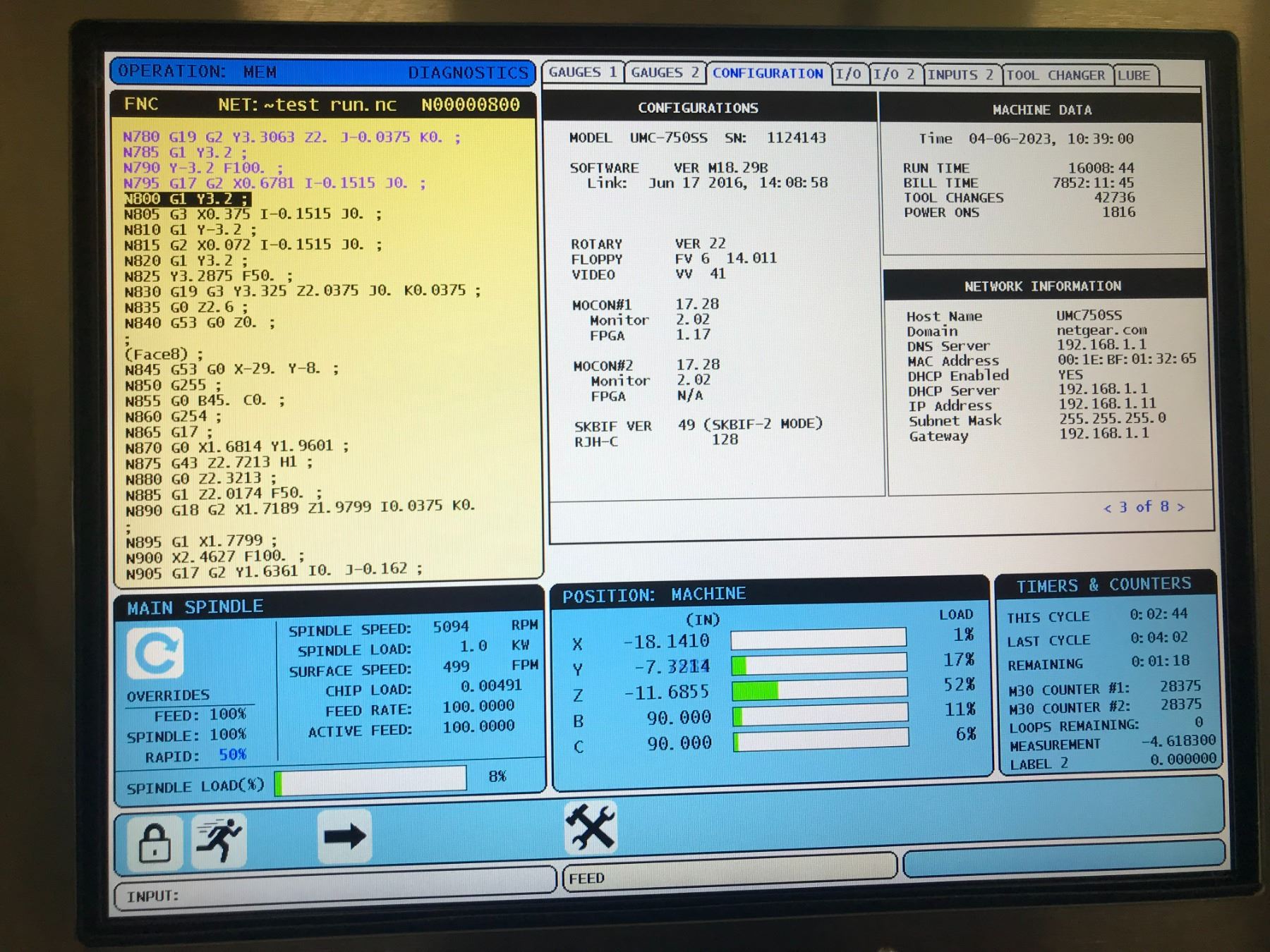Open the TOOL CHANGER tab
This screenshot has height=952, width=1270.
1055,75
